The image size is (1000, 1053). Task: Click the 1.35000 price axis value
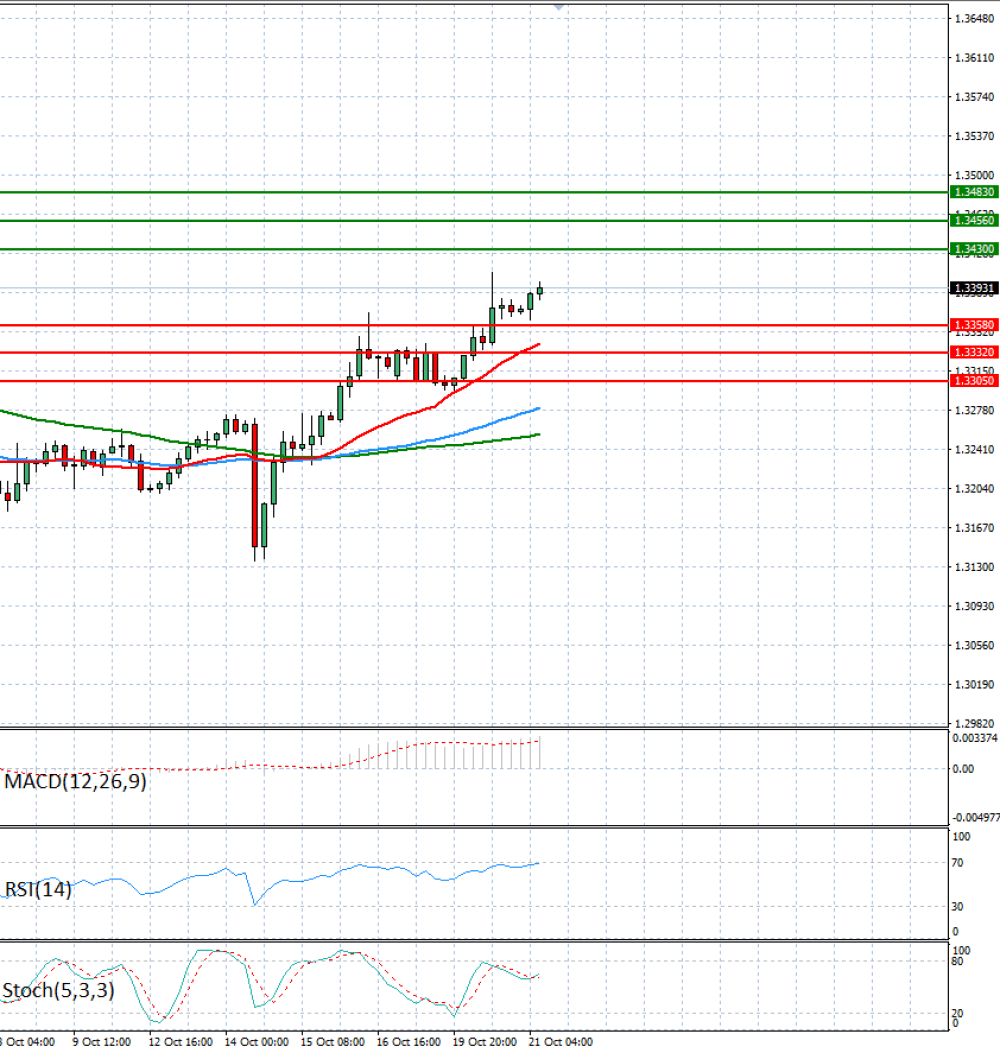tap(974, 175)
